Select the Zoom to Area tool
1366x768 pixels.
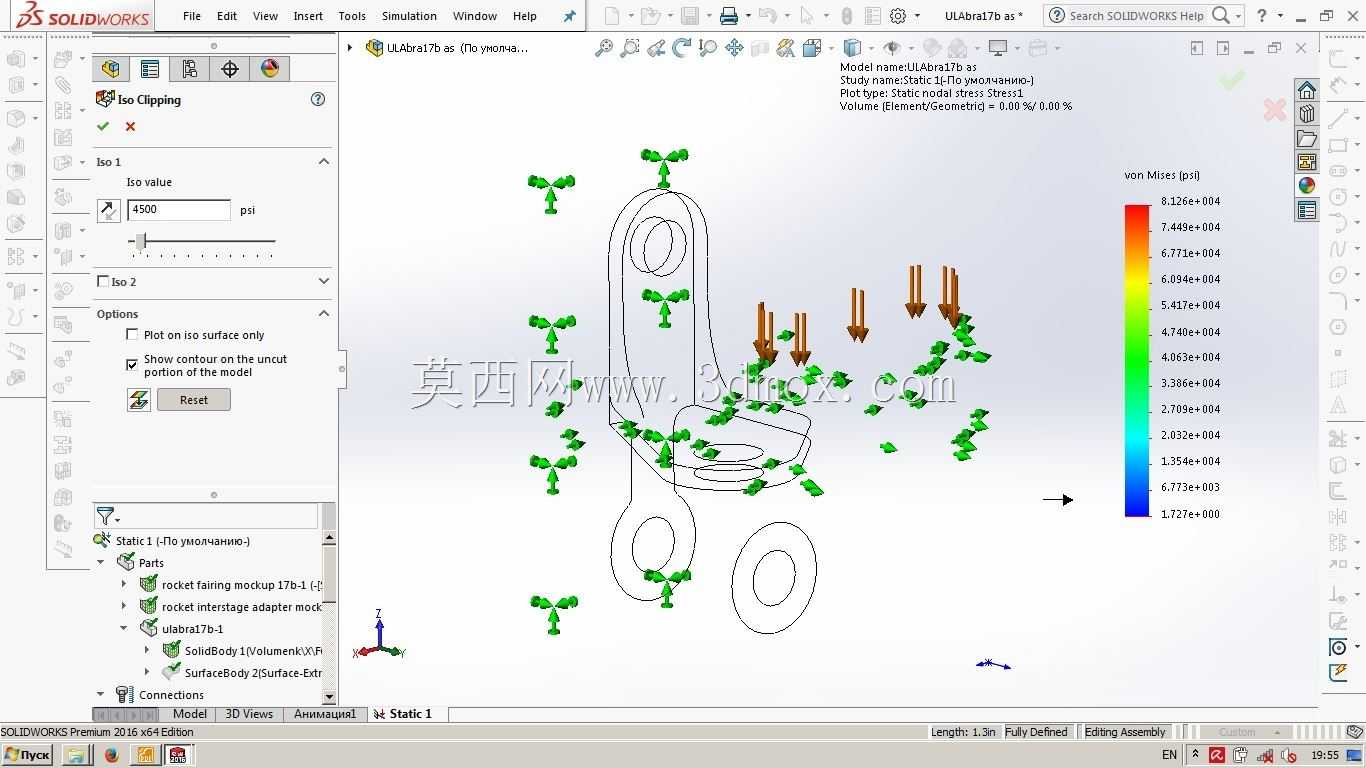pos(629,47)
